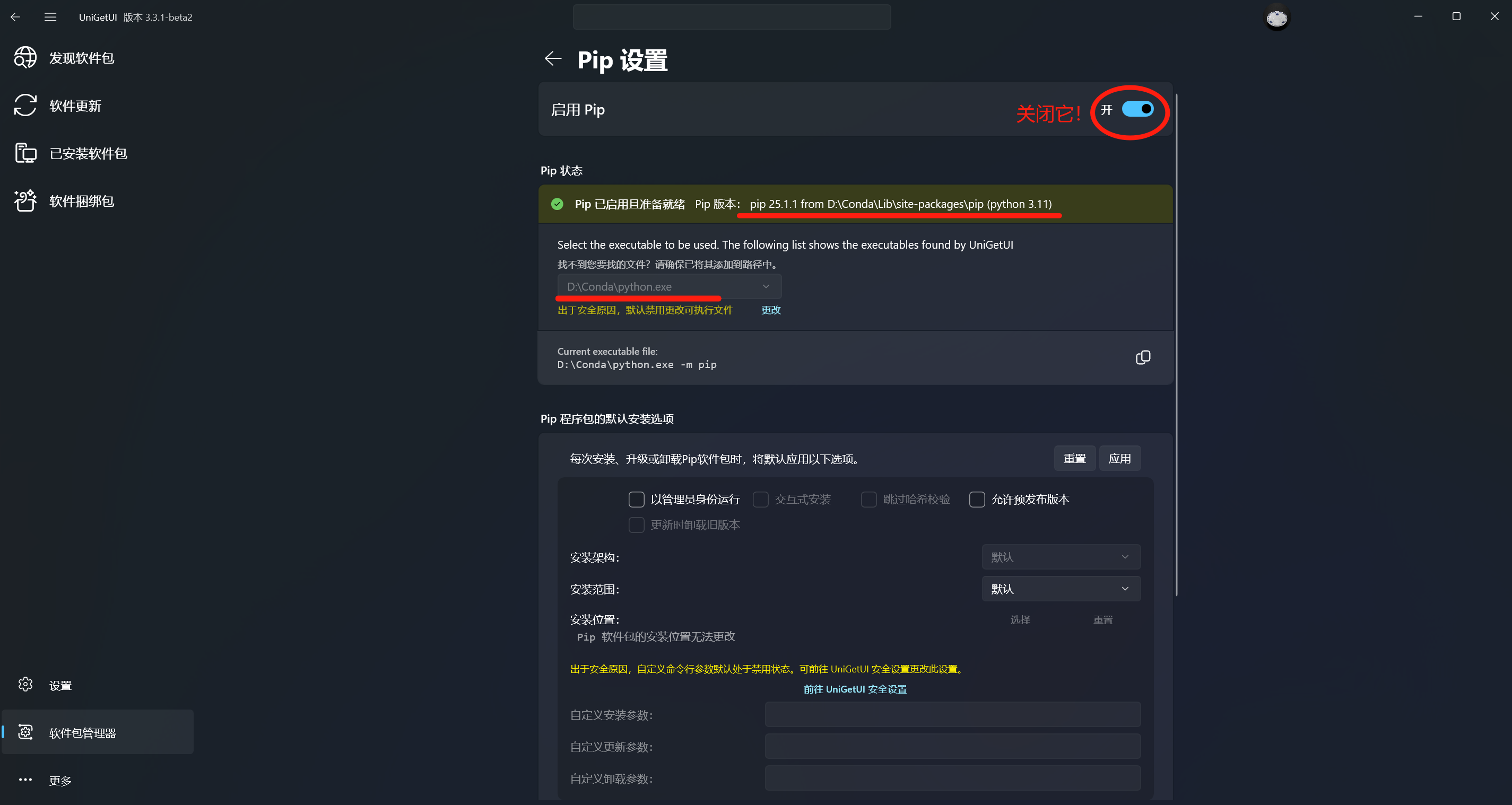Screen dimensions: 1512x805
Task: Click 前往 UniGetUI 安全设置 link
Action: (x=855, y=689)
